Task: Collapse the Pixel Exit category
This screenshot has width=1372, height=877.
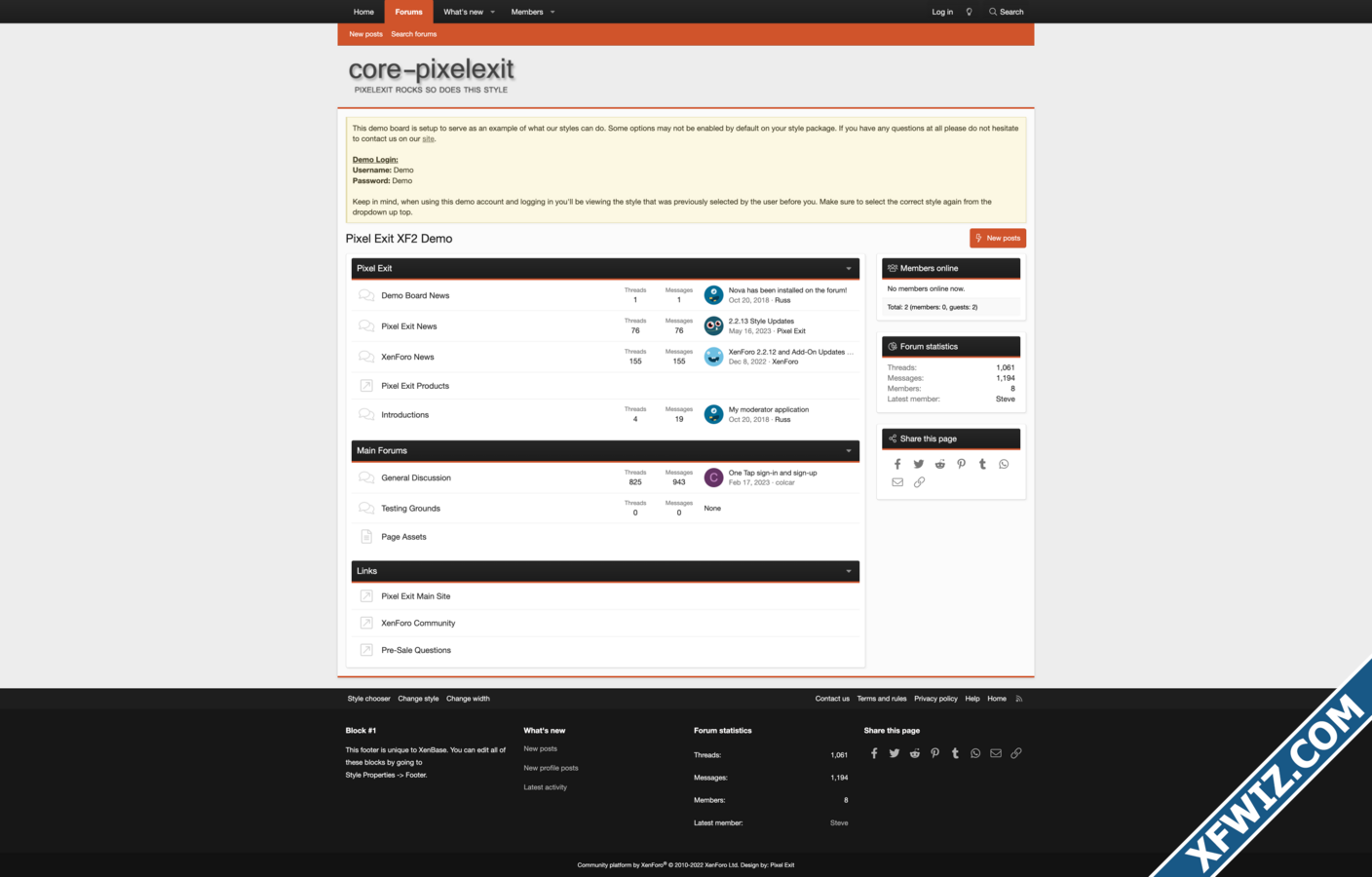Action: click(x=849, y=269)
